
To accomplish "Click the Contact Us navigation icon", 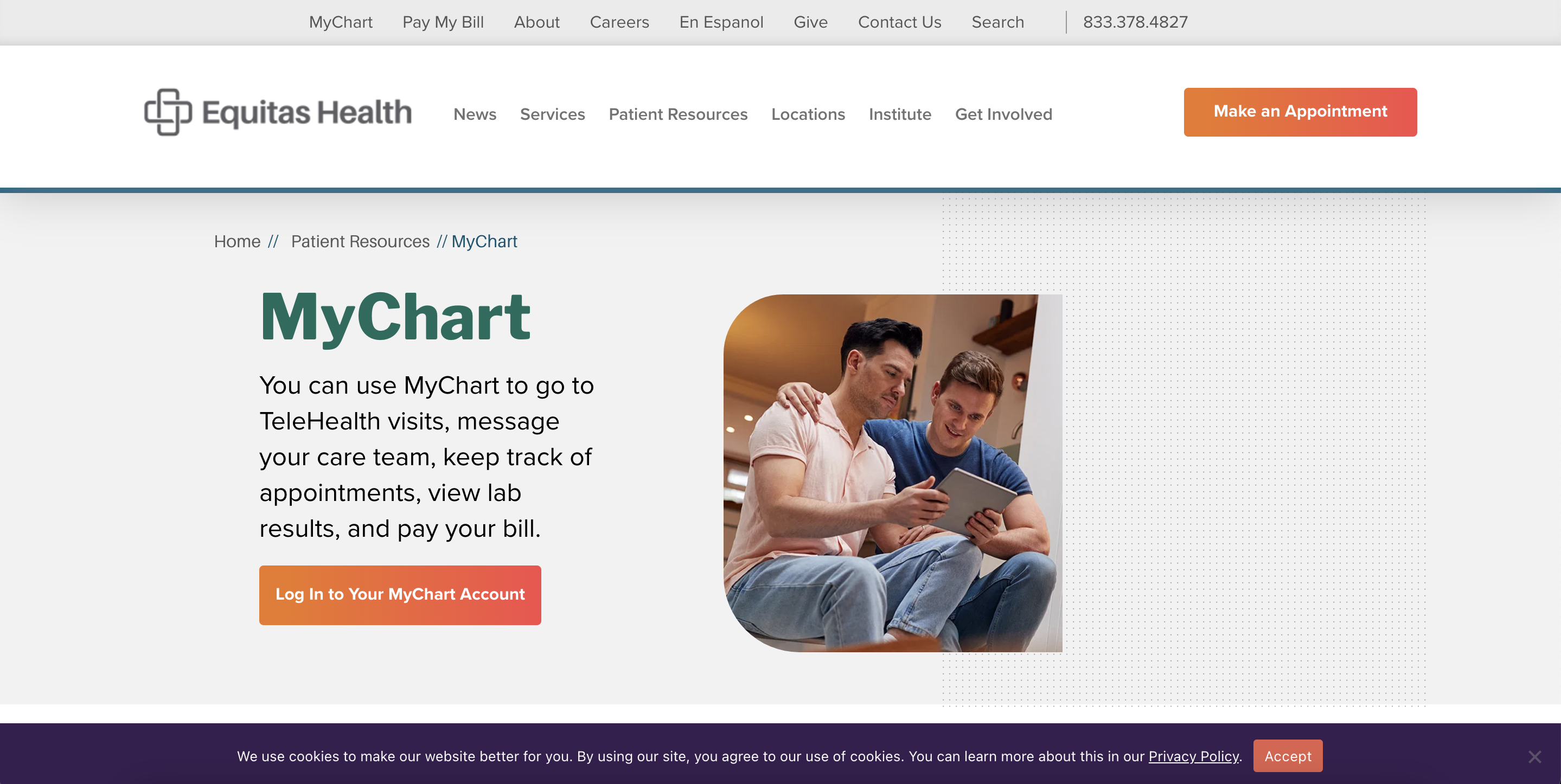I will click(899, 21).
